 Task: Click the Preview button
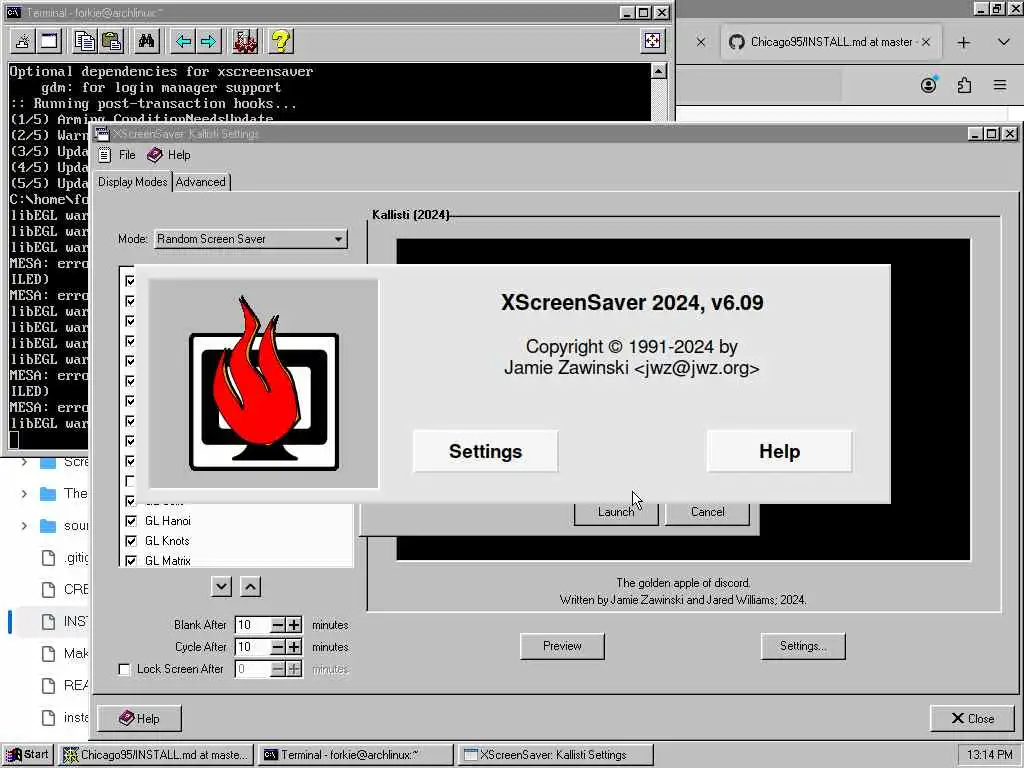tap(562, 646)
